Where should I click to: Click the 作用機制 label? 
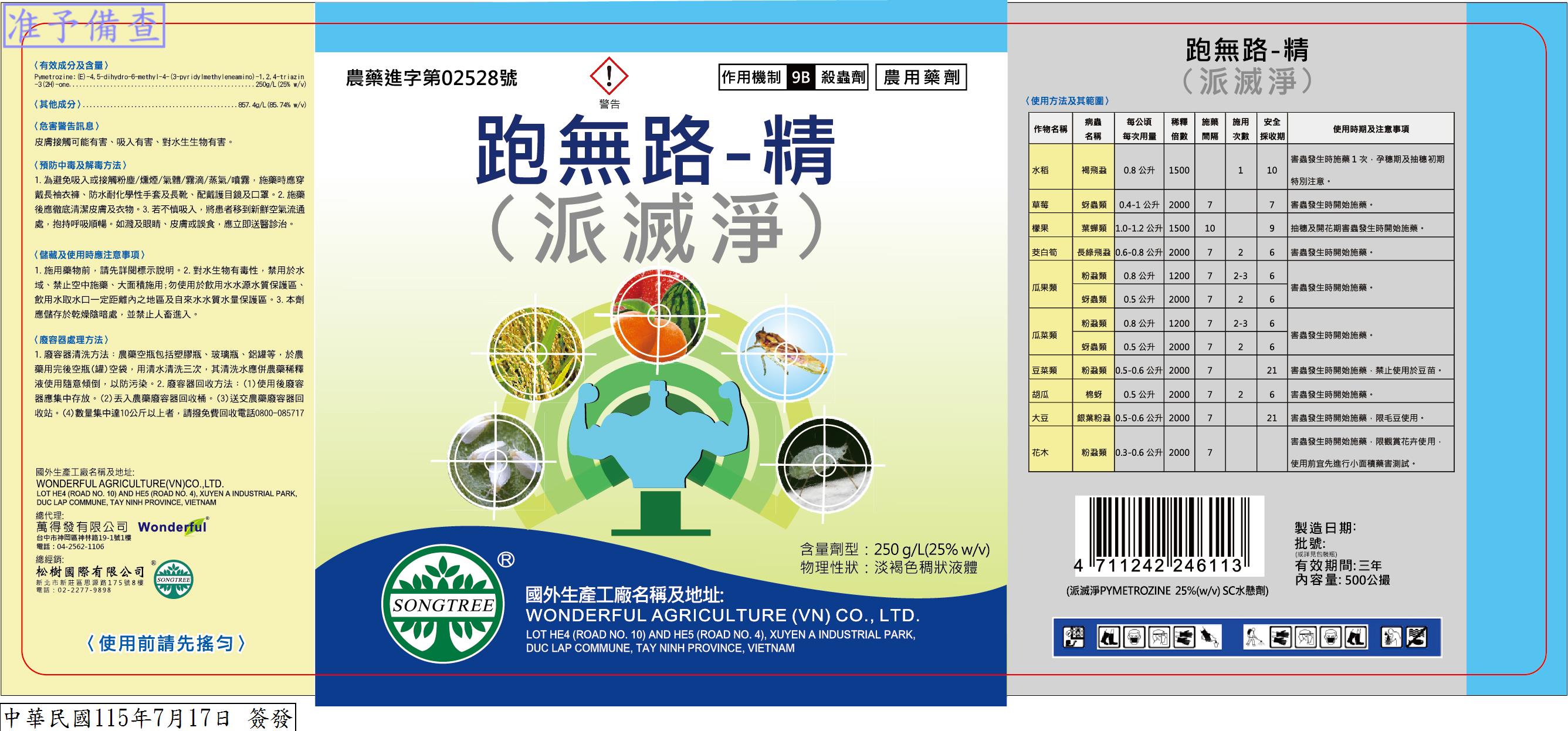[752, 78]
